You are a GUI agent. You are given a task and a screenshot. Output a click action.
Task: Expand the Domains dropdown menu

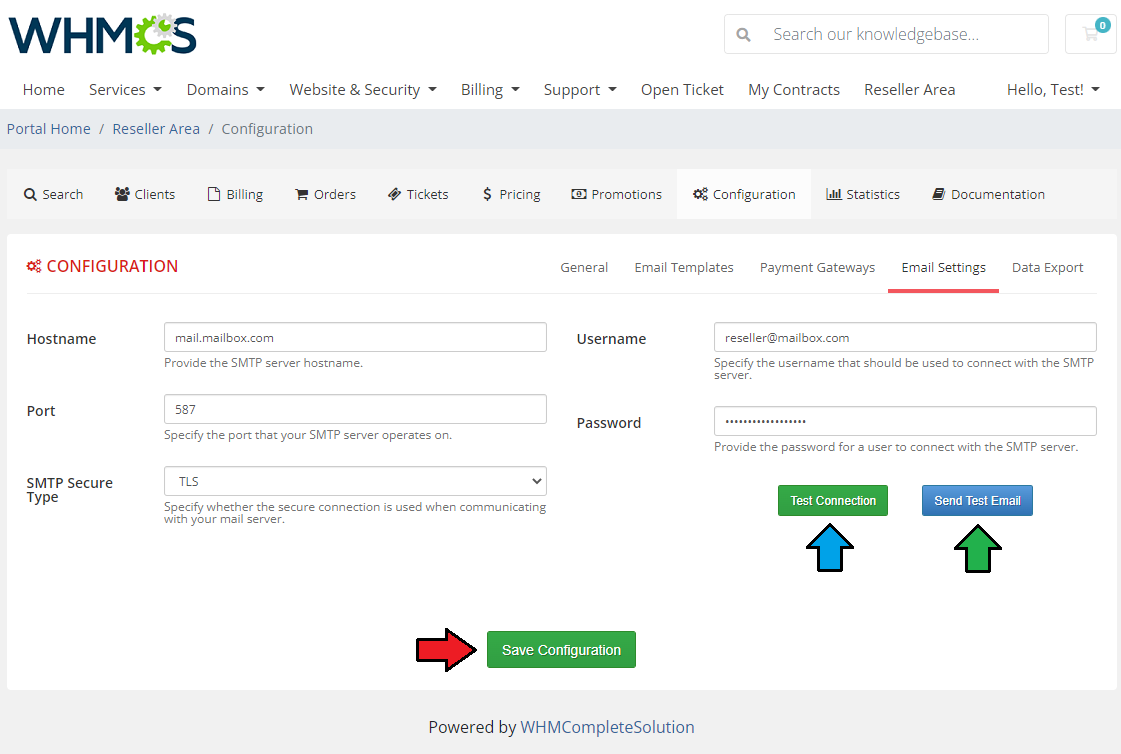coord(225,90)
